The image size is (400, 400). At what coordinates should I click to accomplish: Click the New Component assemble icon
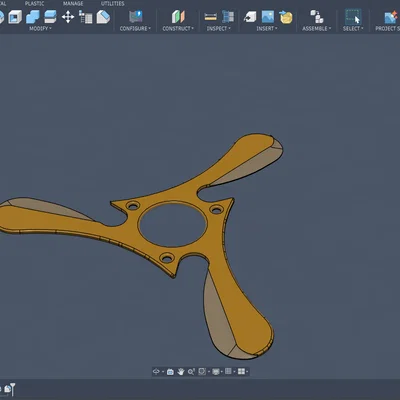(317, 17)
